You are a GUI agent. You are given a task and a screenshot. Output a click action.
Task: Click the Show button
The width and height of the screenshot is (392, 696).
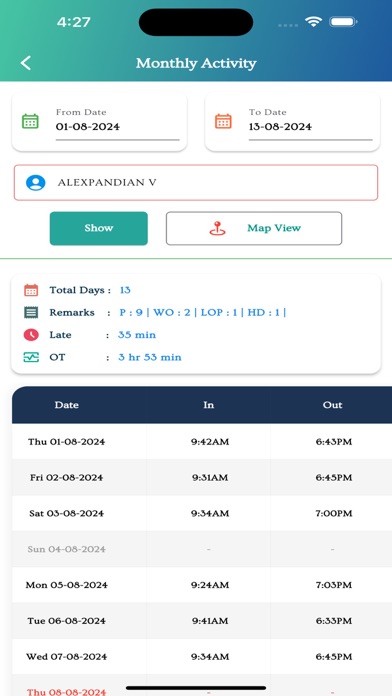[99, 228]
